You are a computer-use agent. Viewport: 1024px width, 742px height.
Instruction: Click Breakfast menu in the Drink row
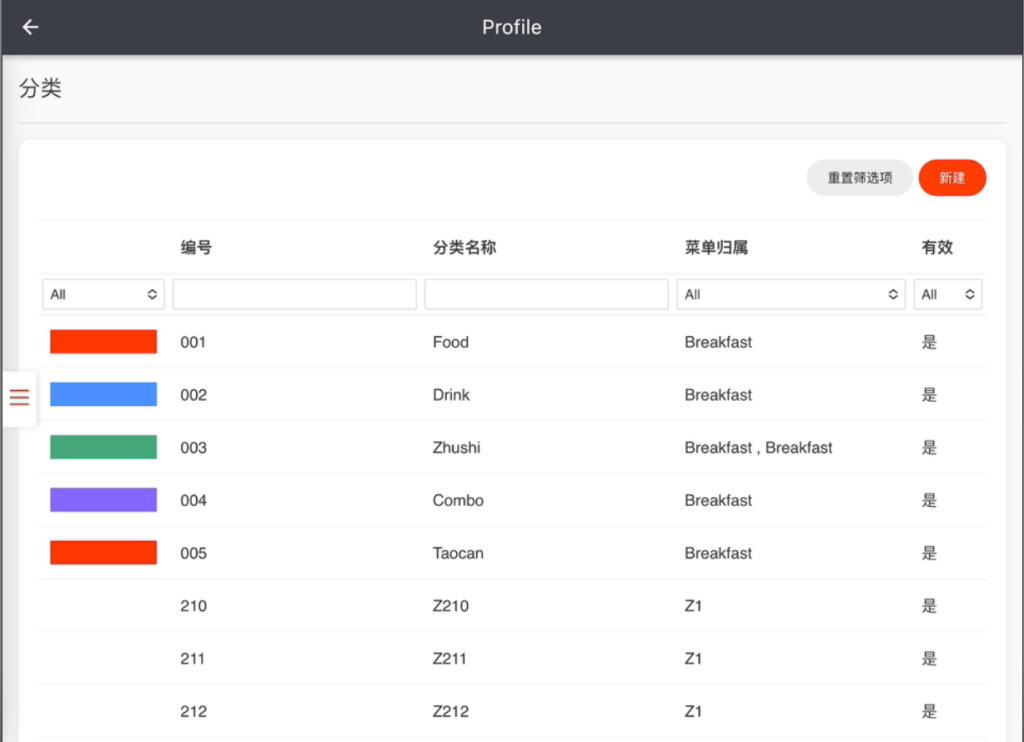click(718, 395)
